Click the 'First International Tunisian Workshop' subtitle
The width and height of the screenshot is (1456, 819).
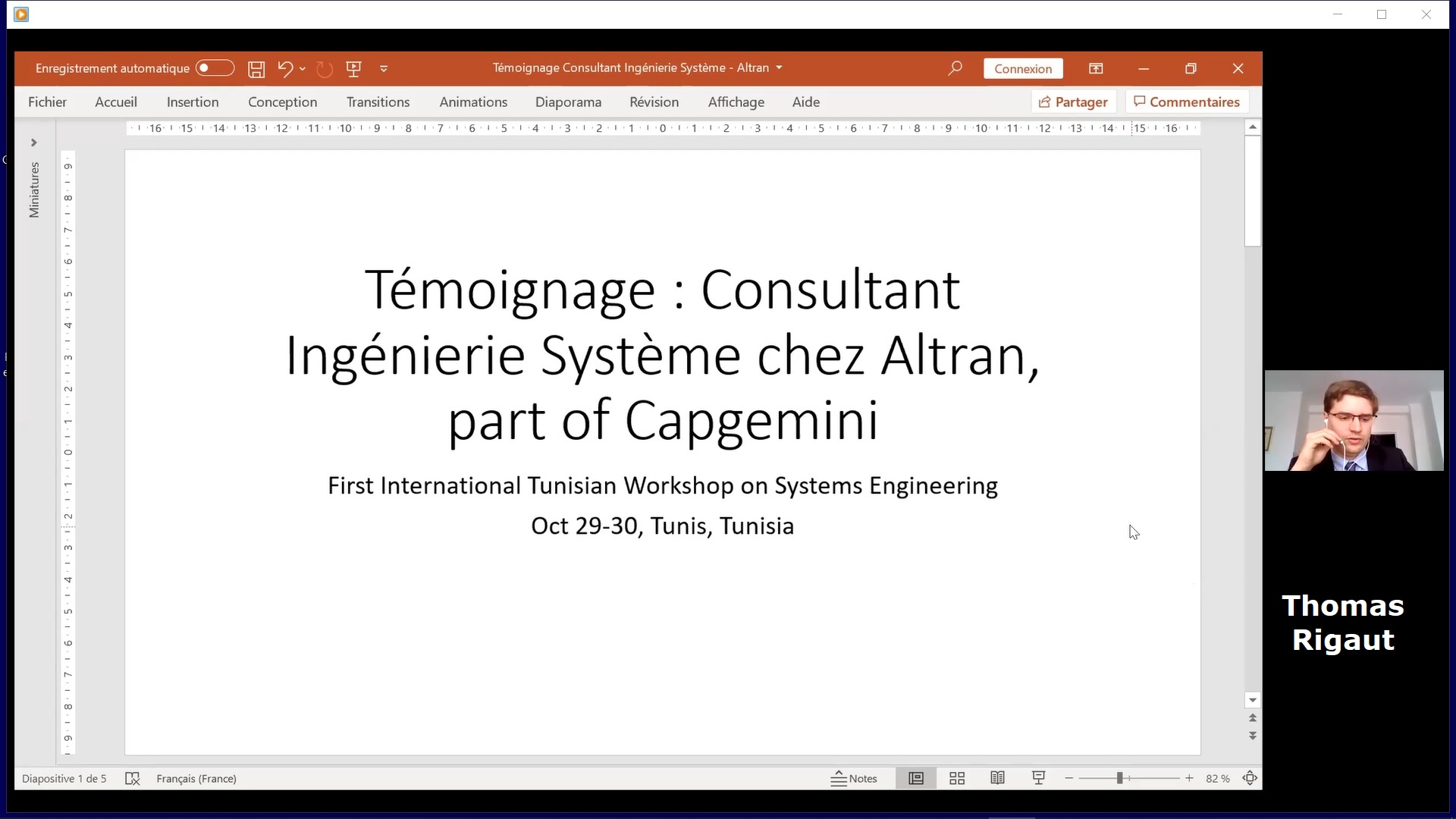[x=662, y=486]
